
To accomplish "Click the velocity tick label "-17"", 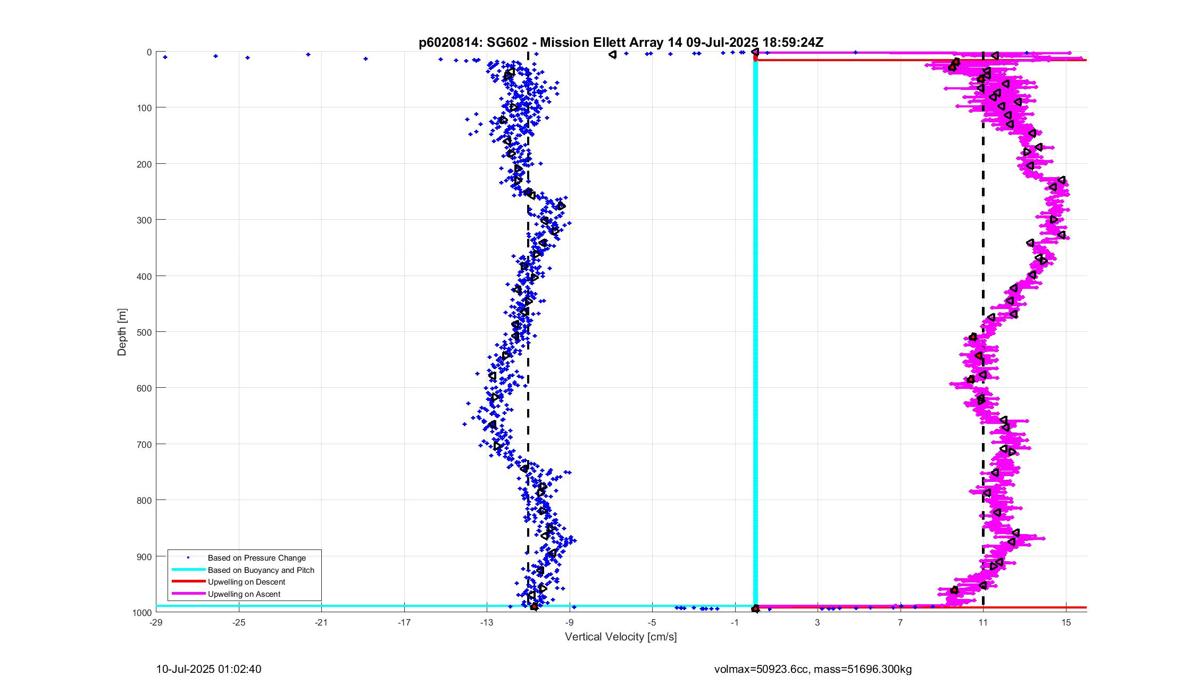I will point(404,622).
